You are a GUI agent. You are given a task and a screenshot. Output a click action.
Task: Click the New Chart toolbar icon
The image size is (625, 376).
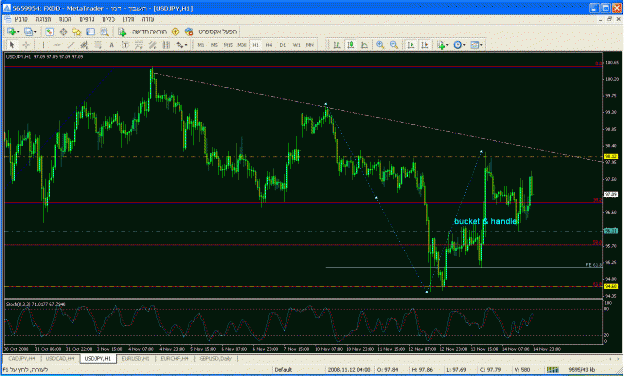pyautogui.click(x=12, y=31)
